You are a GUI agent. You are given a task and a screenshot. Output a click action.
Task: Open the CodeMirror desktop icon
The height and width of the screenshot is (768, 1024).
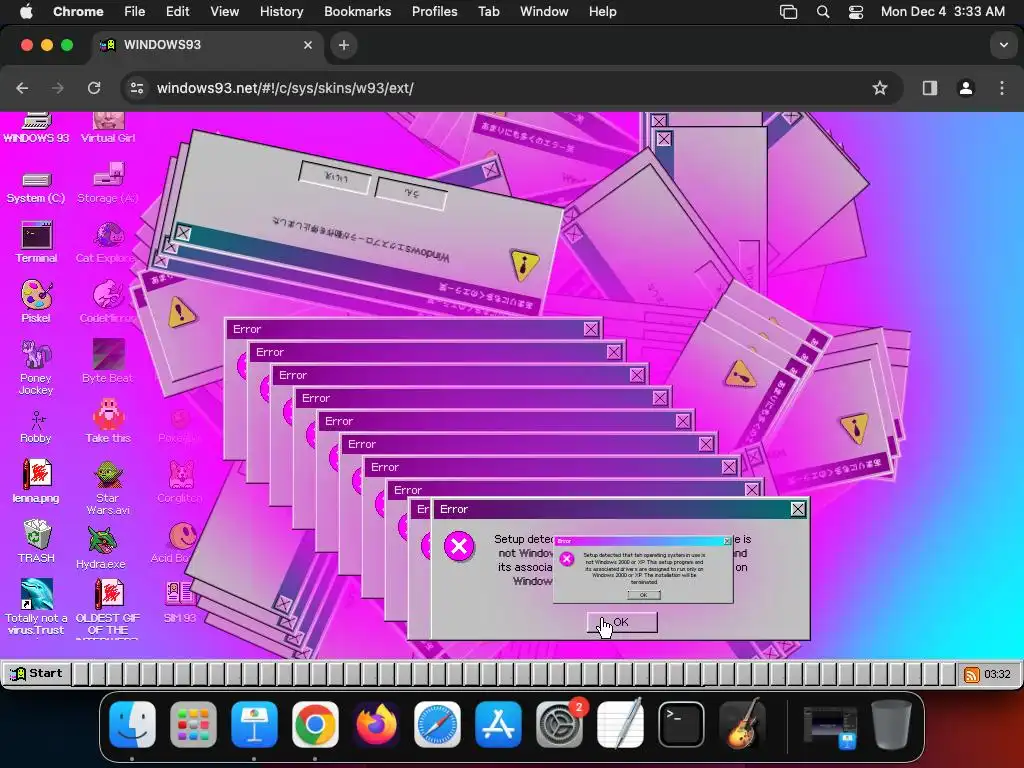108,302
